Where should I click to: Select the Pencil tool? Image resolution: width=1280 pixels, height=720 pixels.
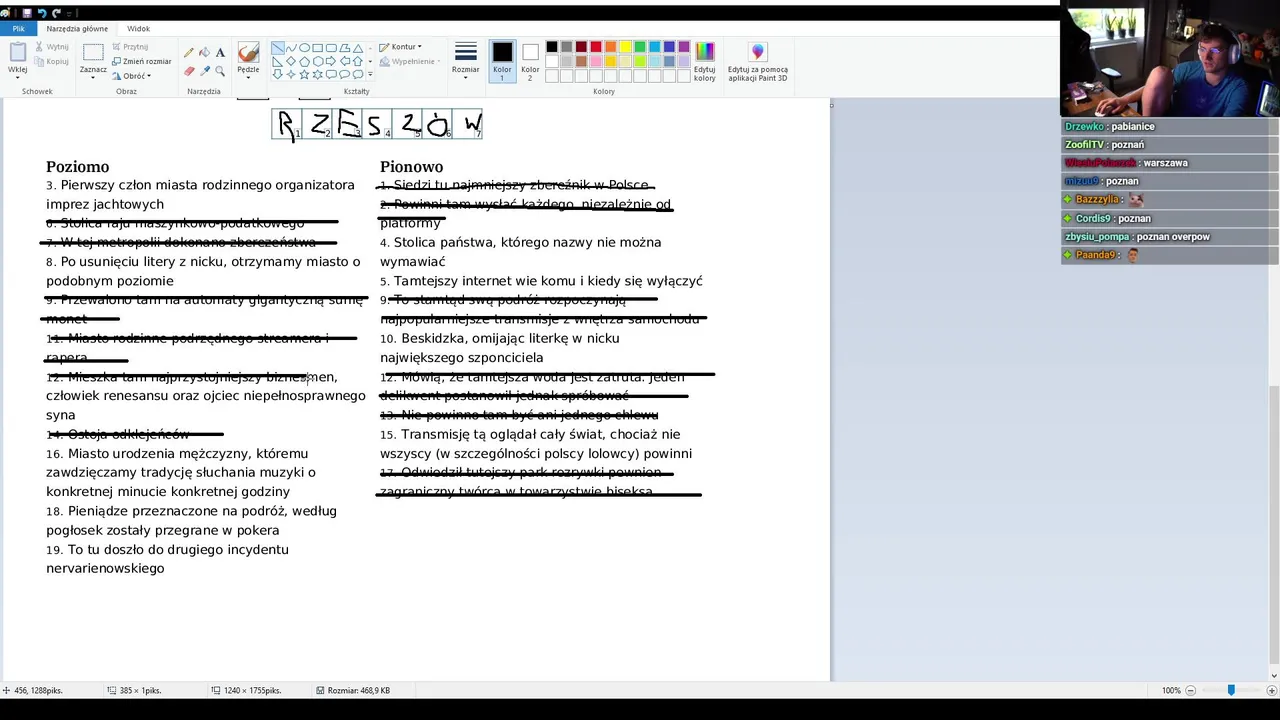[x=189, y=52]
